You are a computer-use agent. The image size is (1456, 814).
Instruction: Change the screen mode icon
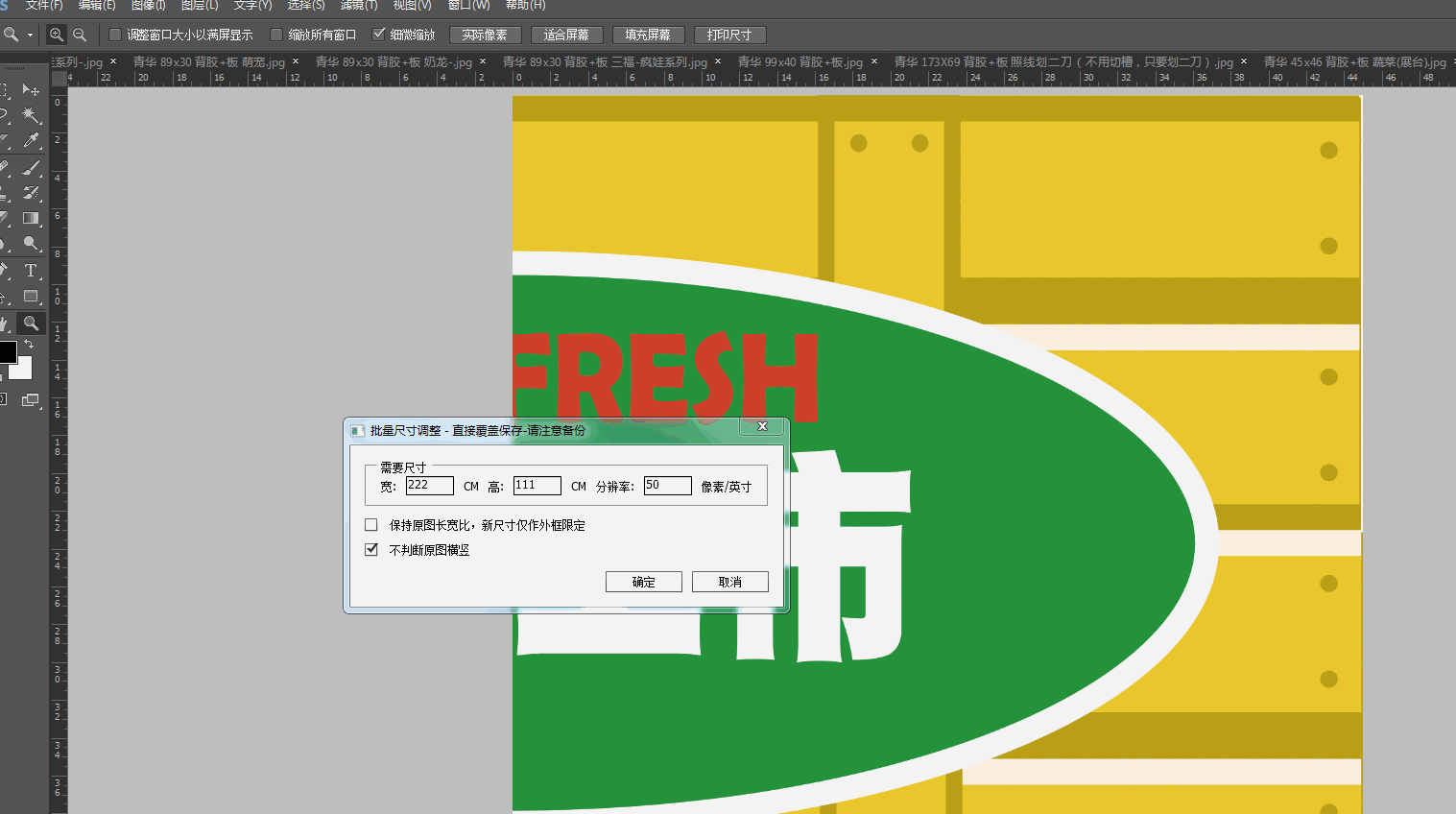click(31, 399)
